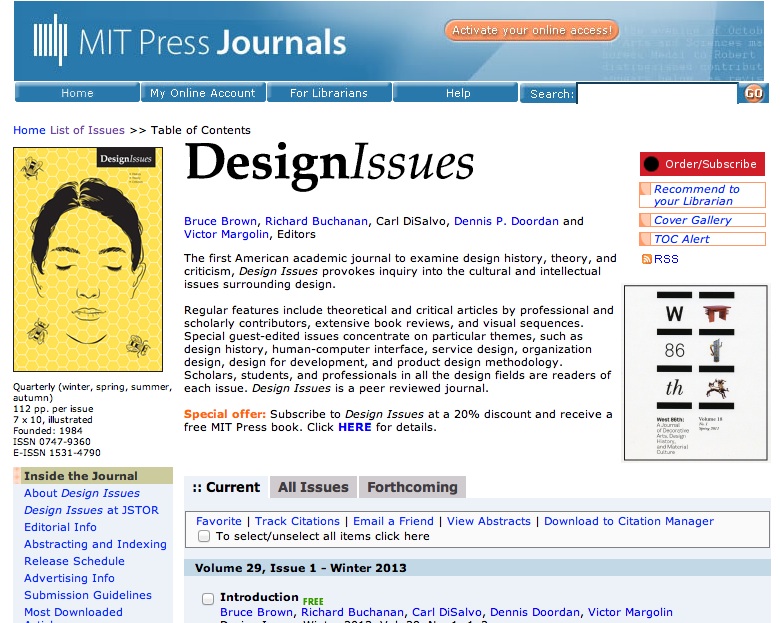Open Design Issues at JSTOR link
This screenshot has height=623, width=780.
84,510
